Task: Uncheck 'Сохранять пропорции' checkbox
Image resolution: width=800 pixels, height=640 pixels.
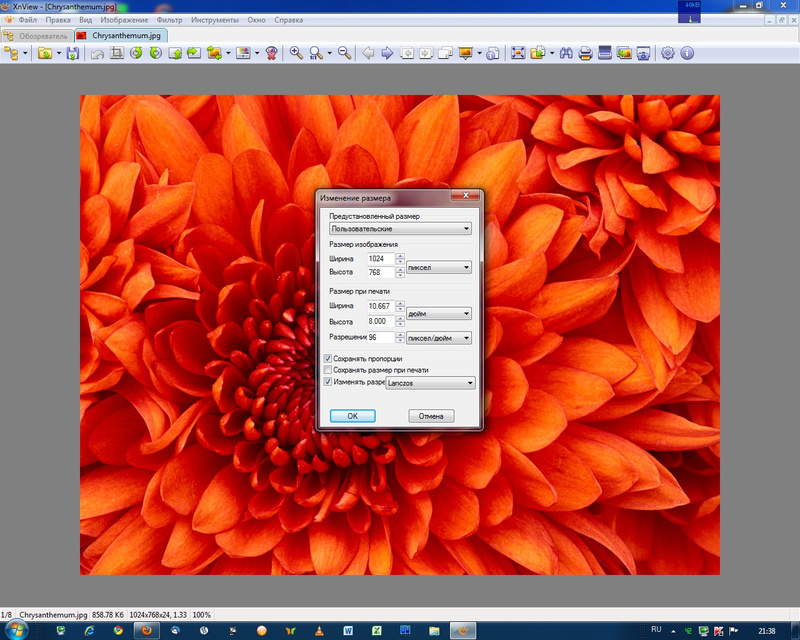Action: 328,358
